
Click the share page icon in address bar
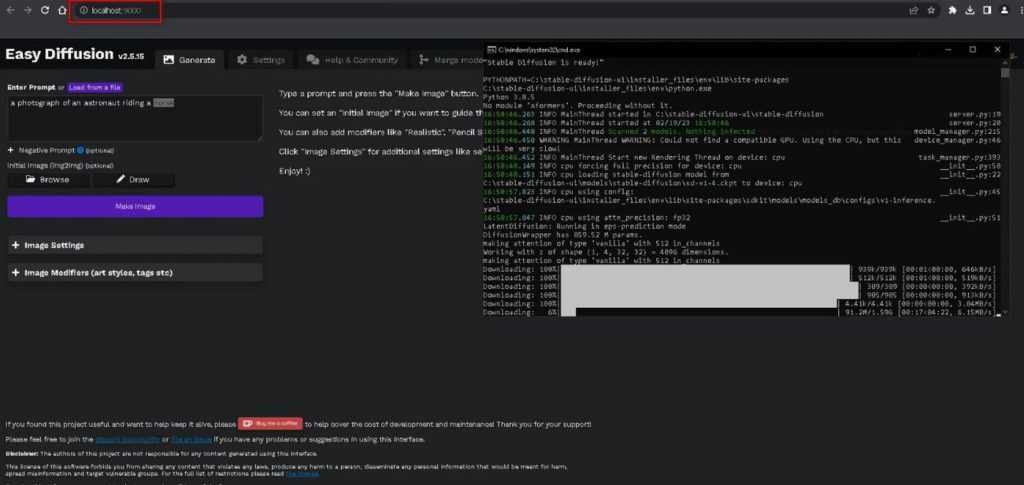tap(913, 10)
